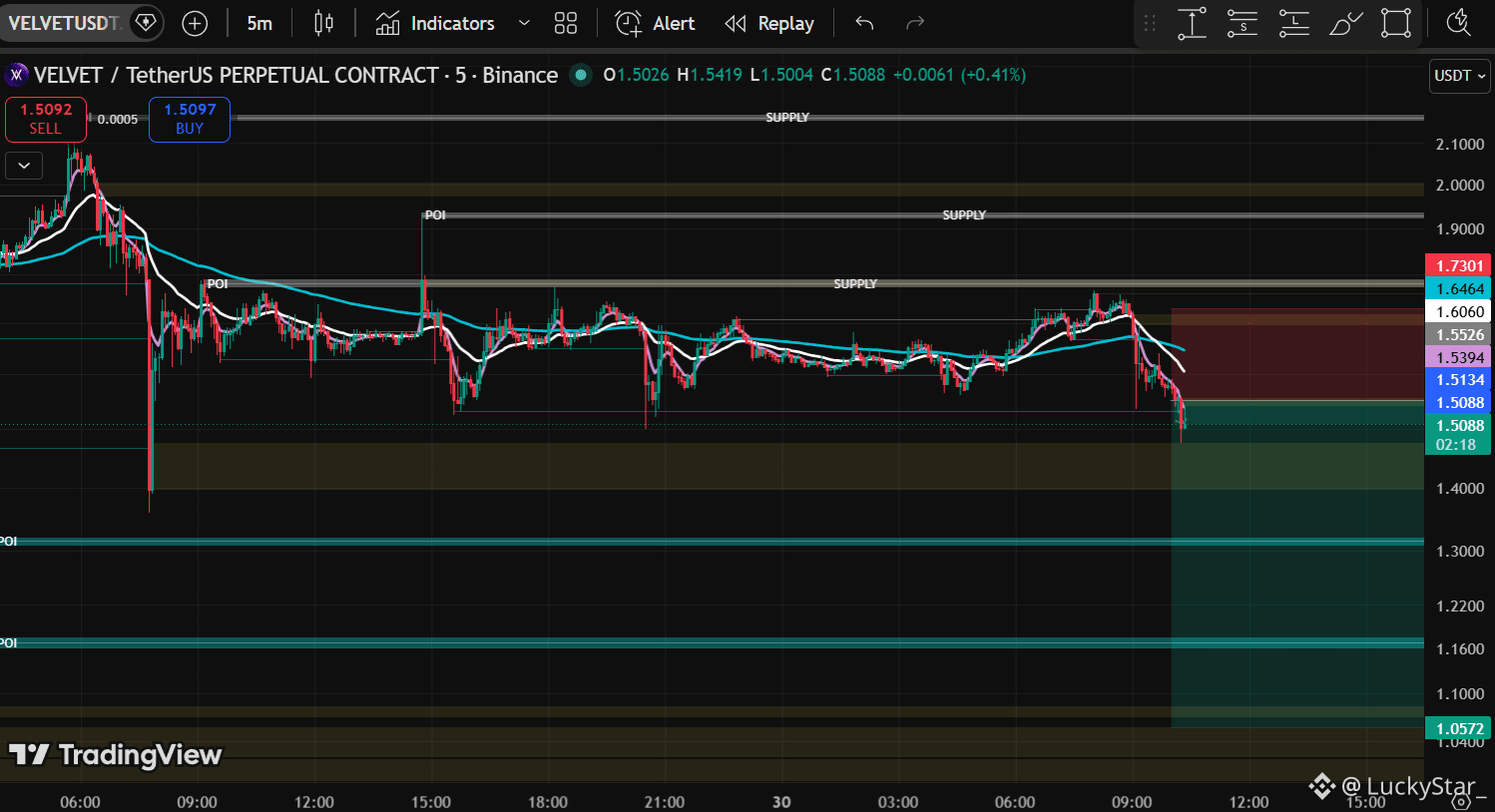Viewport: 1495px width, 812px height.
Task: Open the USDT currency dropdown
Action: 1460,76
